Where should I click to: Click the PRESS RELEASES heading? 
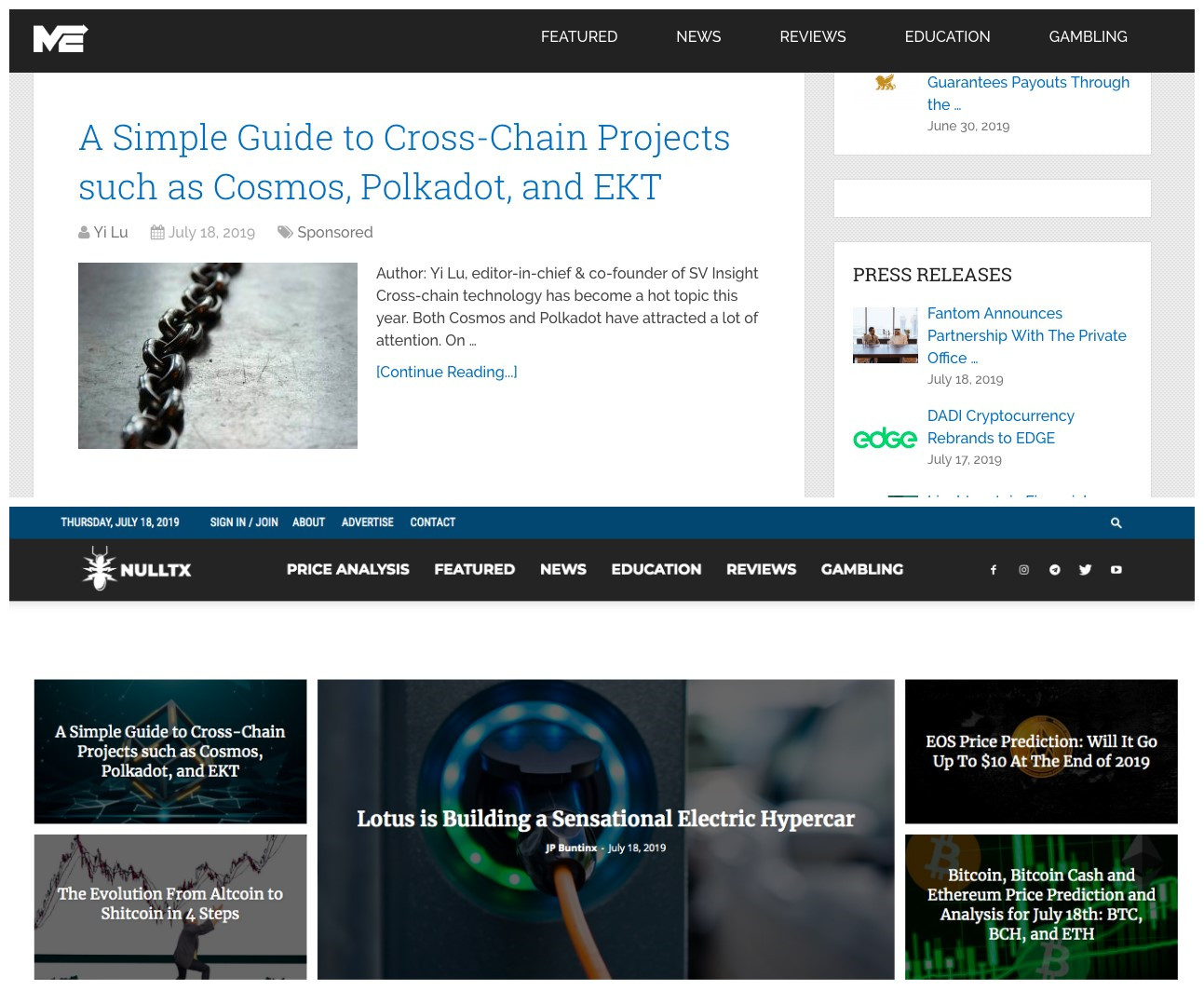(932, 275)
